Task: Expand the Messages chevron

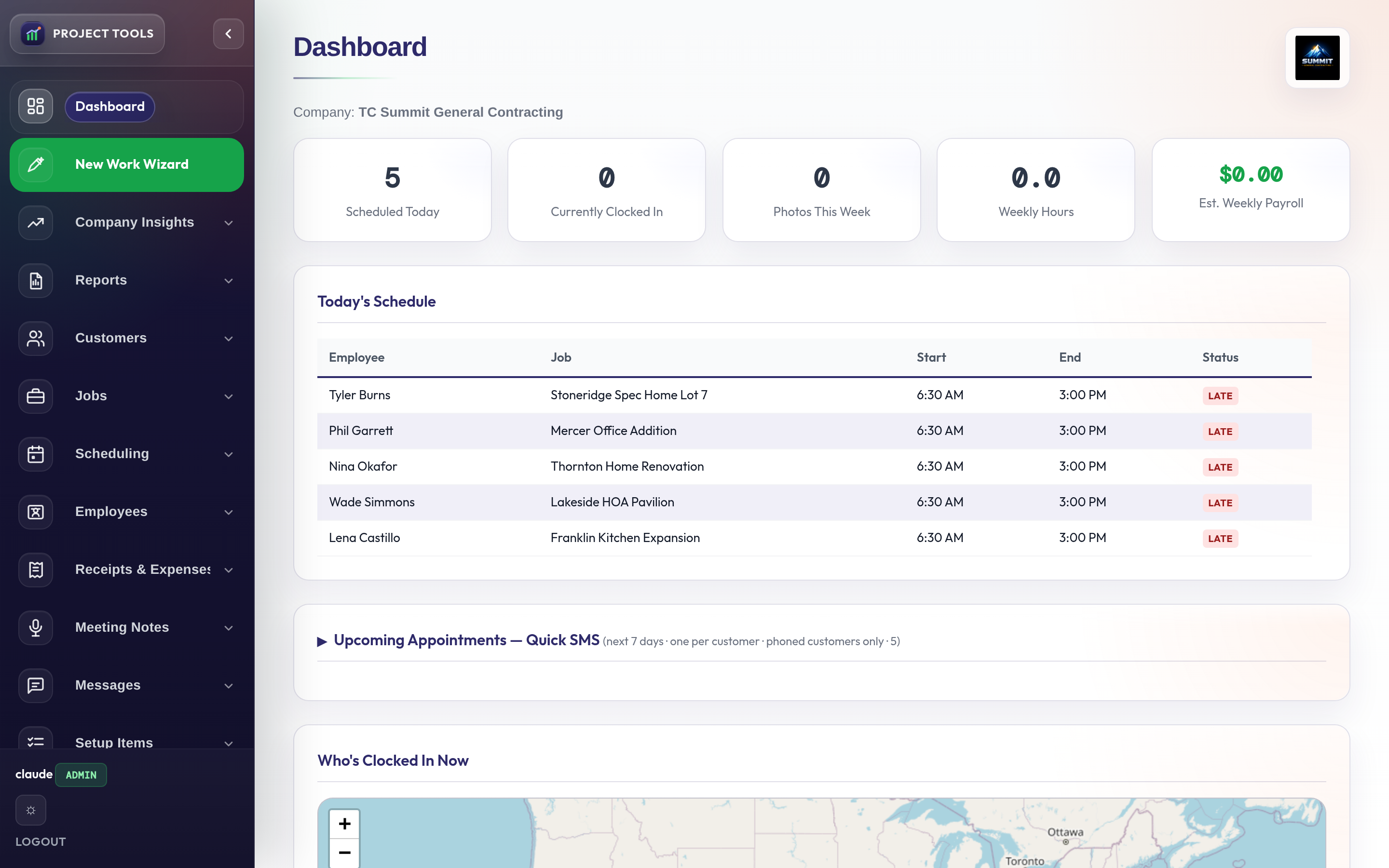Action: pos(229,686)
